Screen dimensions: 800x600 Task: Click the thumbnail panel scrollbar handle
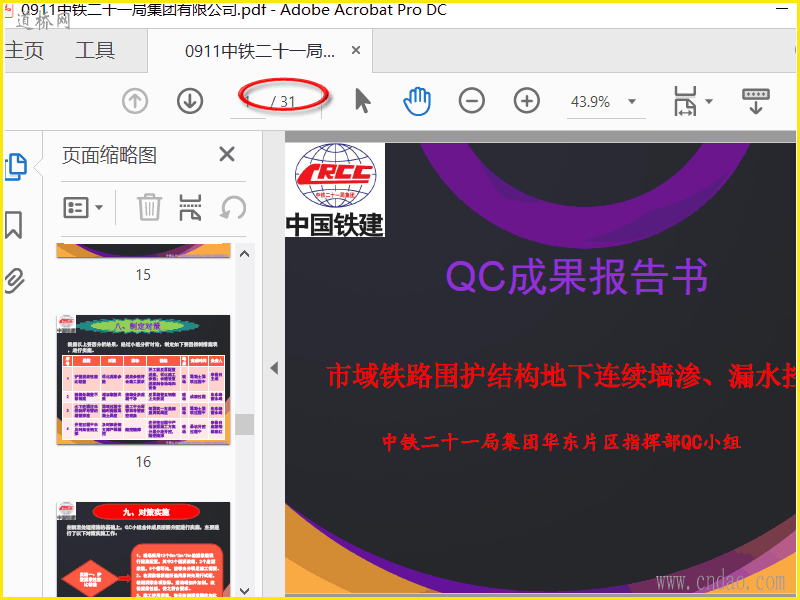pos(245,424)
